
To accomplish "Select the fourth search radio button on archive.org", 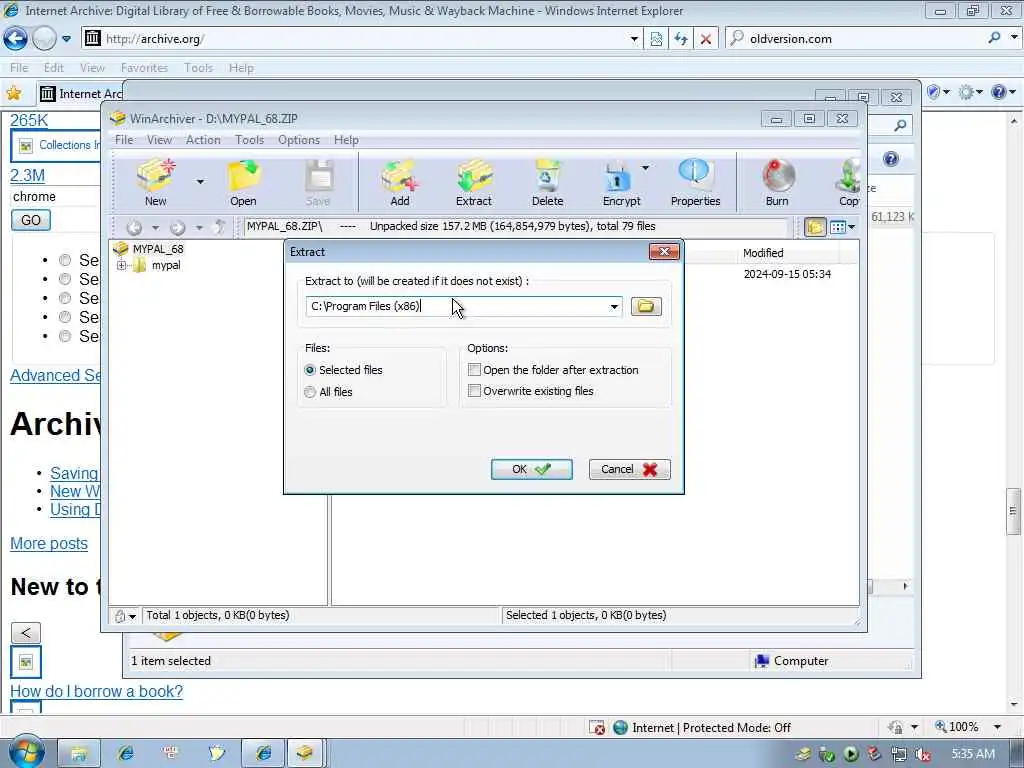I will click(x=65, y=317).
